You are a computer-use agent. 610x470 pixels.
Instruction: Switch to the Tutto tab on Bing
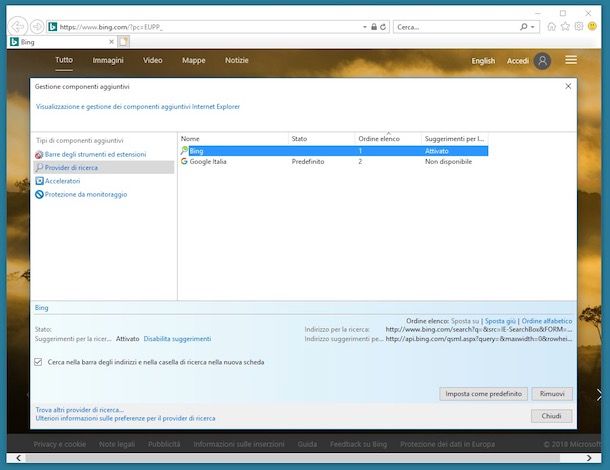pos(64,60)
